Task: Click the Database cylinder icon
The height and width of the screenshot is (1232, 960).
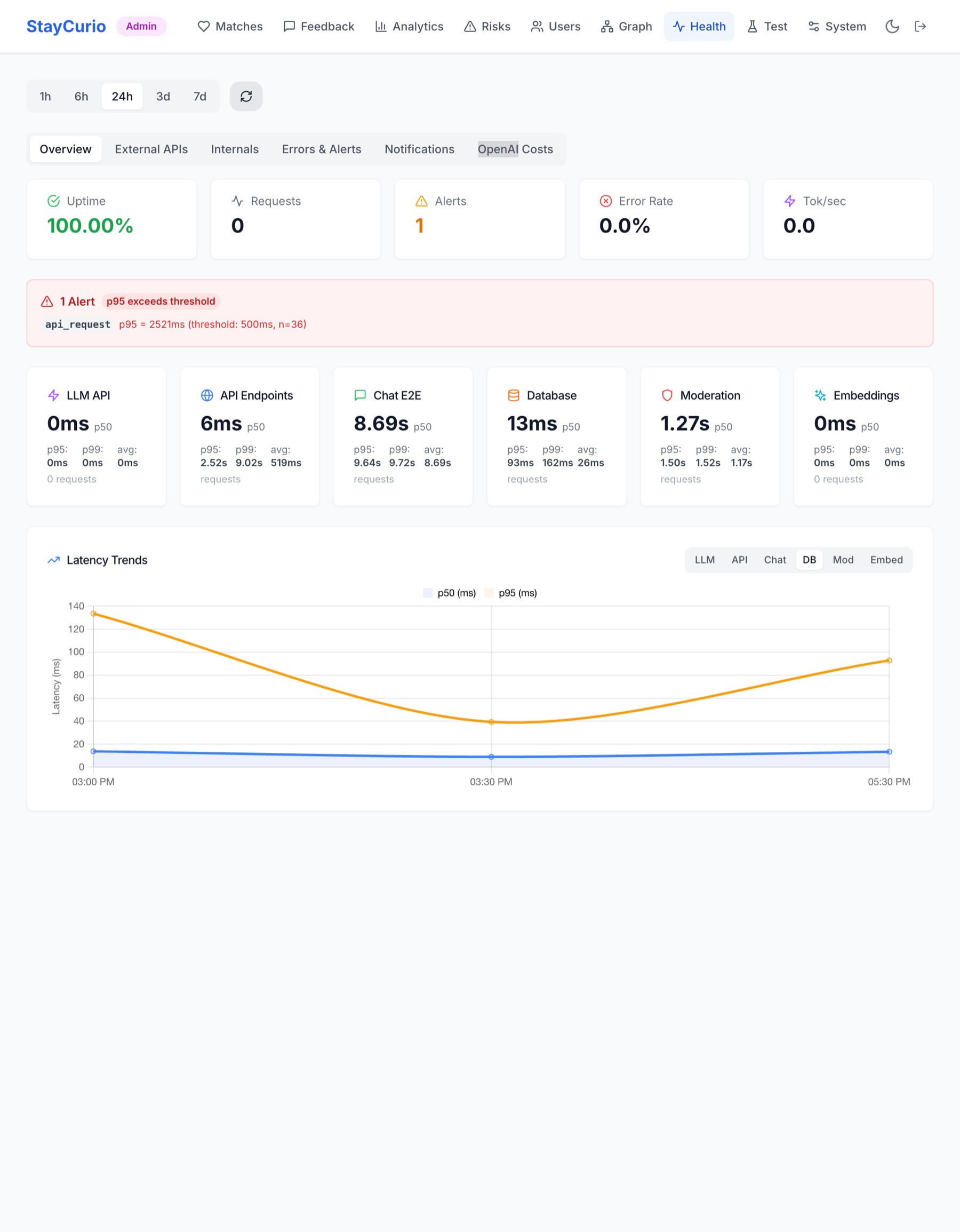Action: pyautogui.click(x=514, y=395)
